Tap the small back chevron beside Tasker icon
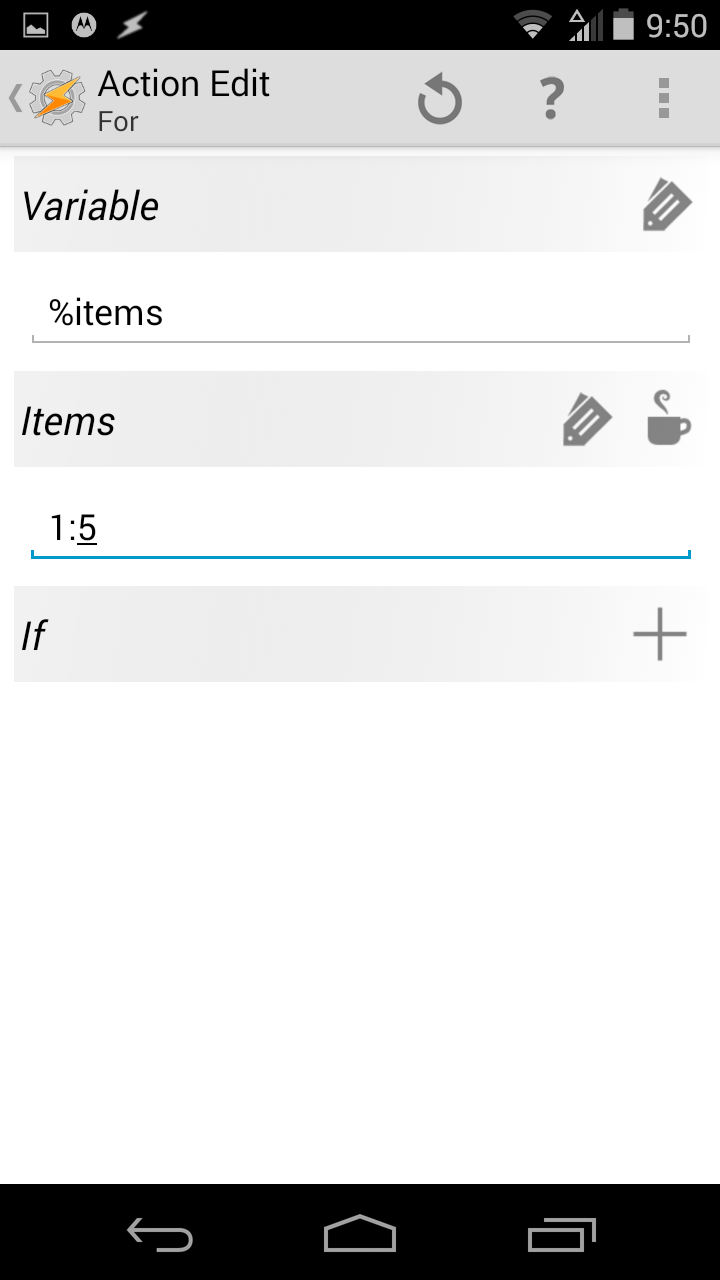 pos(15,98)
